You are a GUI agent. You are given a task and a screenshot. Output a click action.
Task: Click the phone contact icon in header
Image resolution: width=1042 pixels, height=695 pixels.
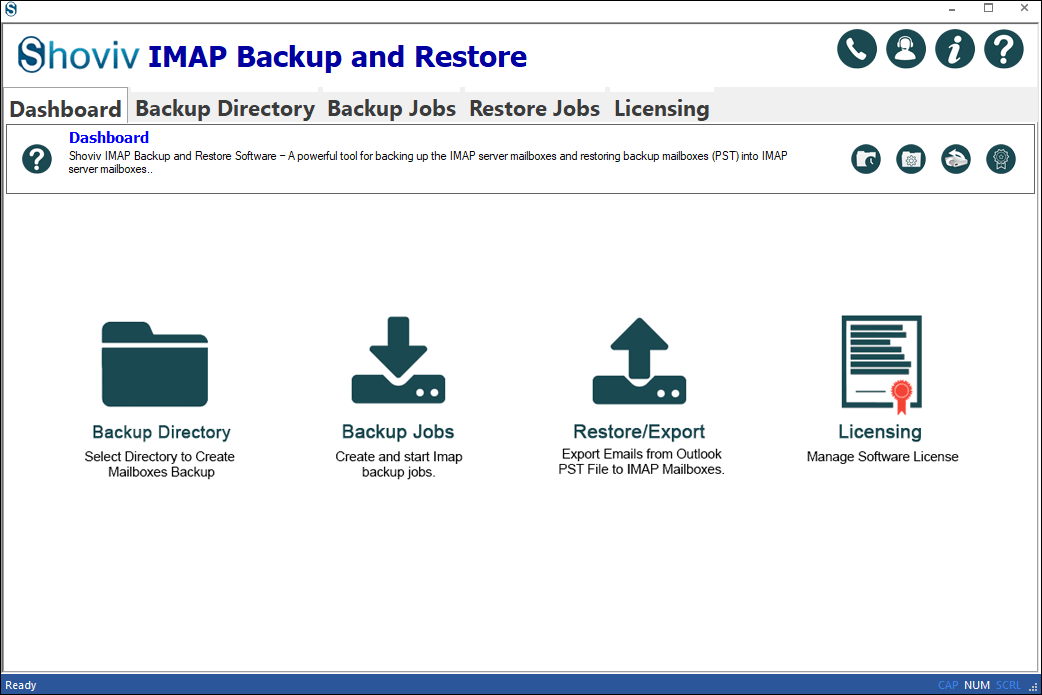857,49
